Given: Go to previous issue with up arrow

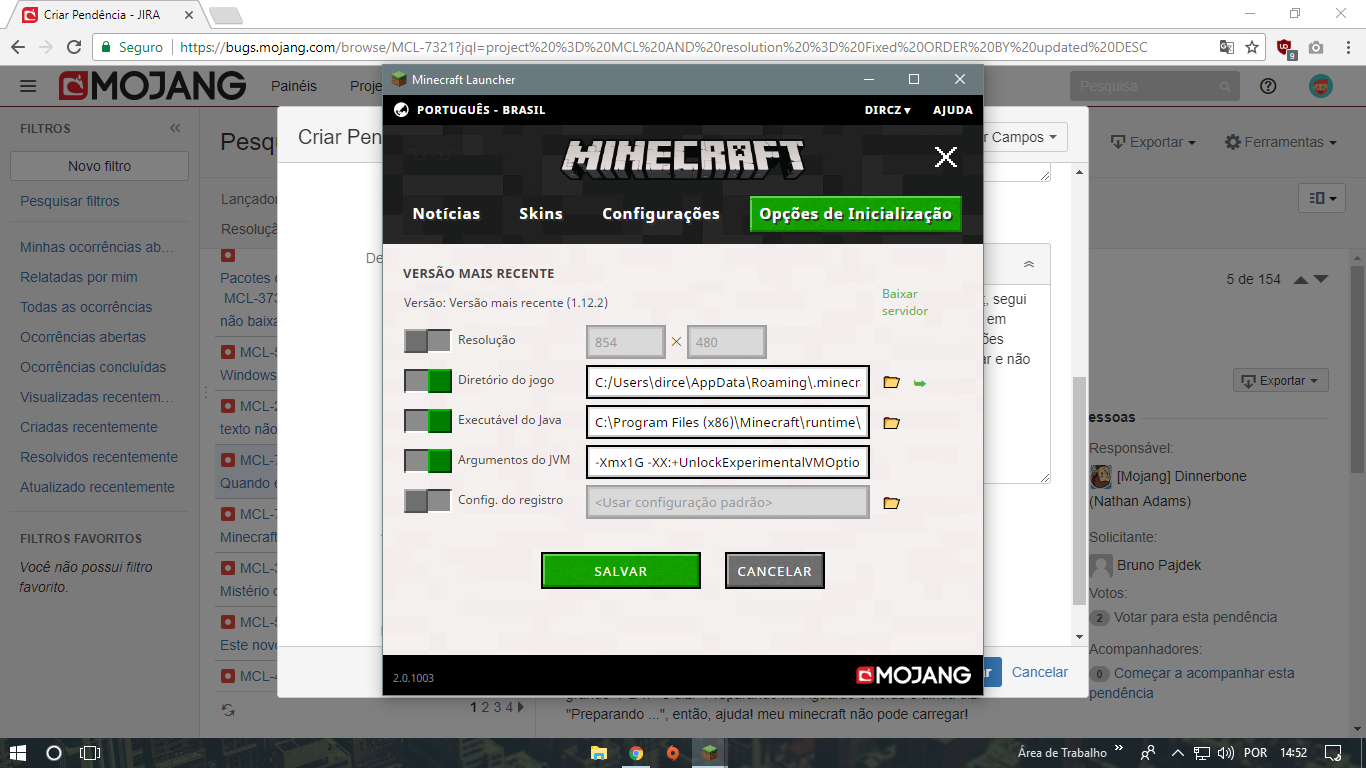Looking at the screenshot, I should (1301, 279).
